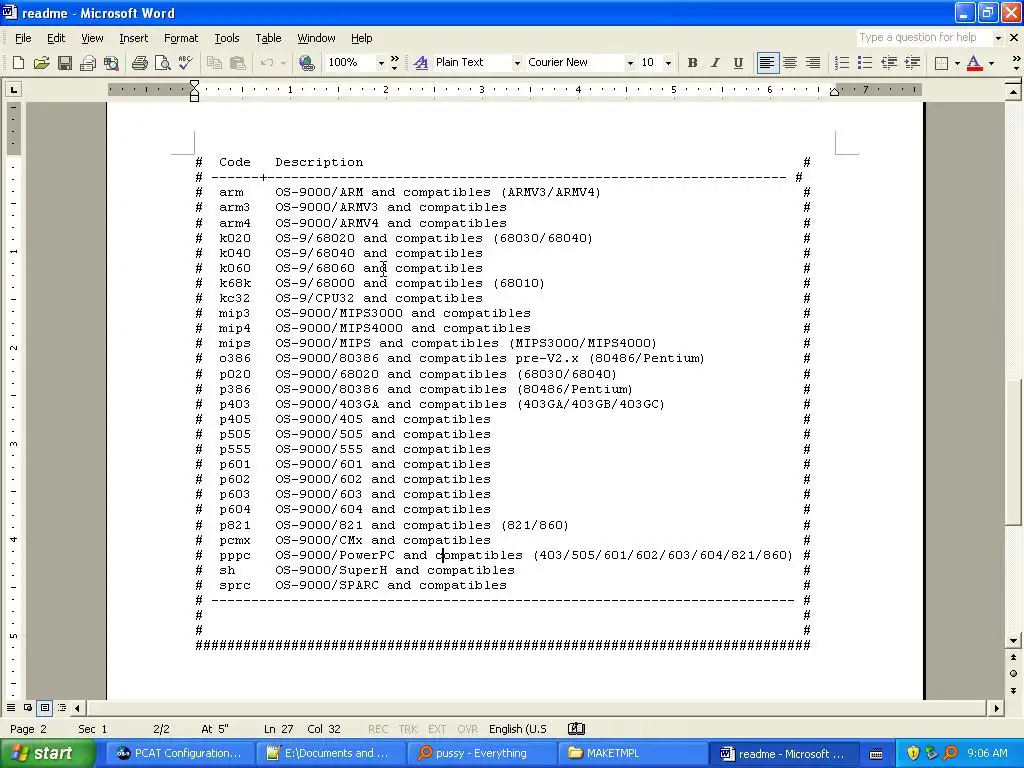The height and width of the screenshot is (768, 1024).
Task: Open the Courier New font dropdown
Action: [x=630, y=63]
